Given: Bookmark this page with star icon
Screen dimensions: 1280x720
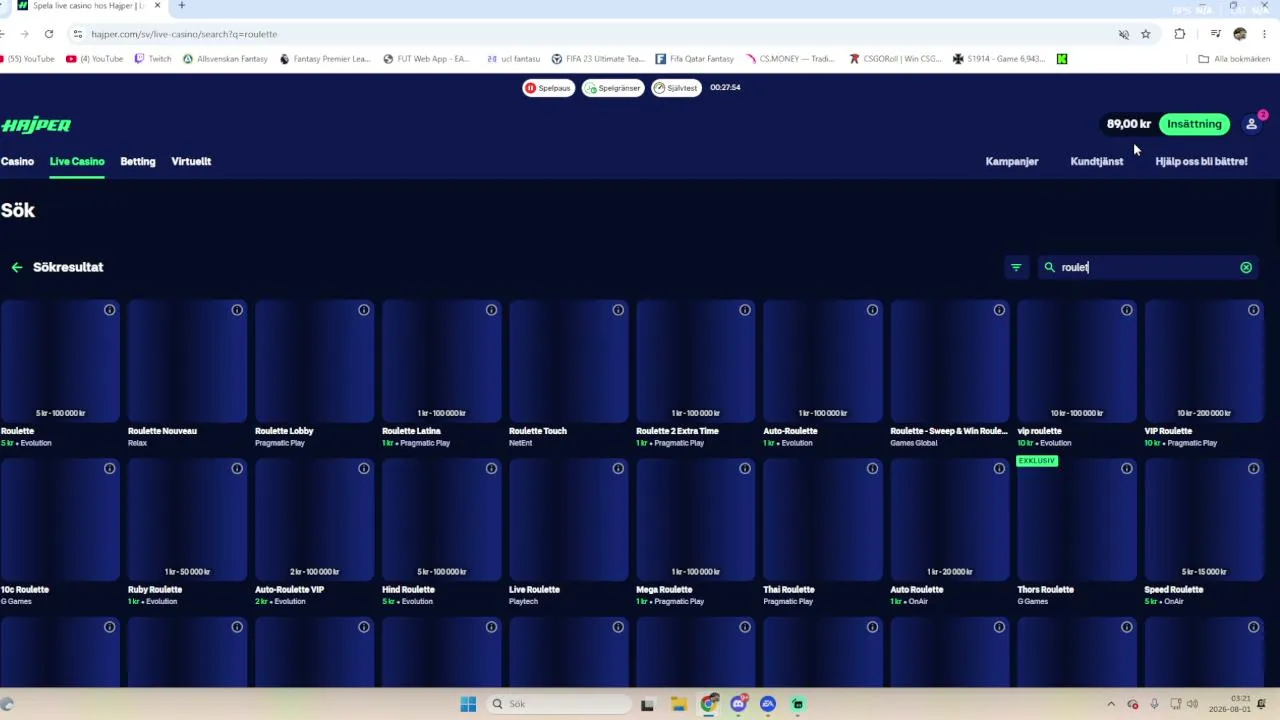Looking at the screenshot, I should (1146, 34).
